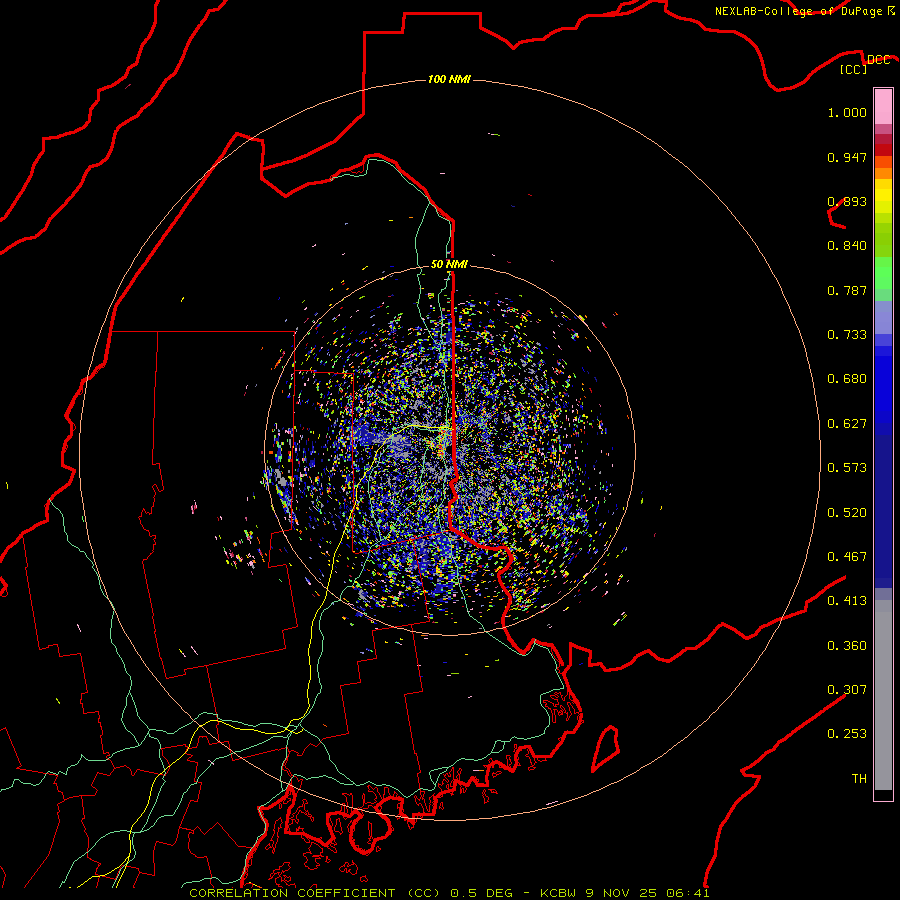Click the DCC [CC] legend title
The height and width of the screenshot is (900, 900).
pos(864,64)
